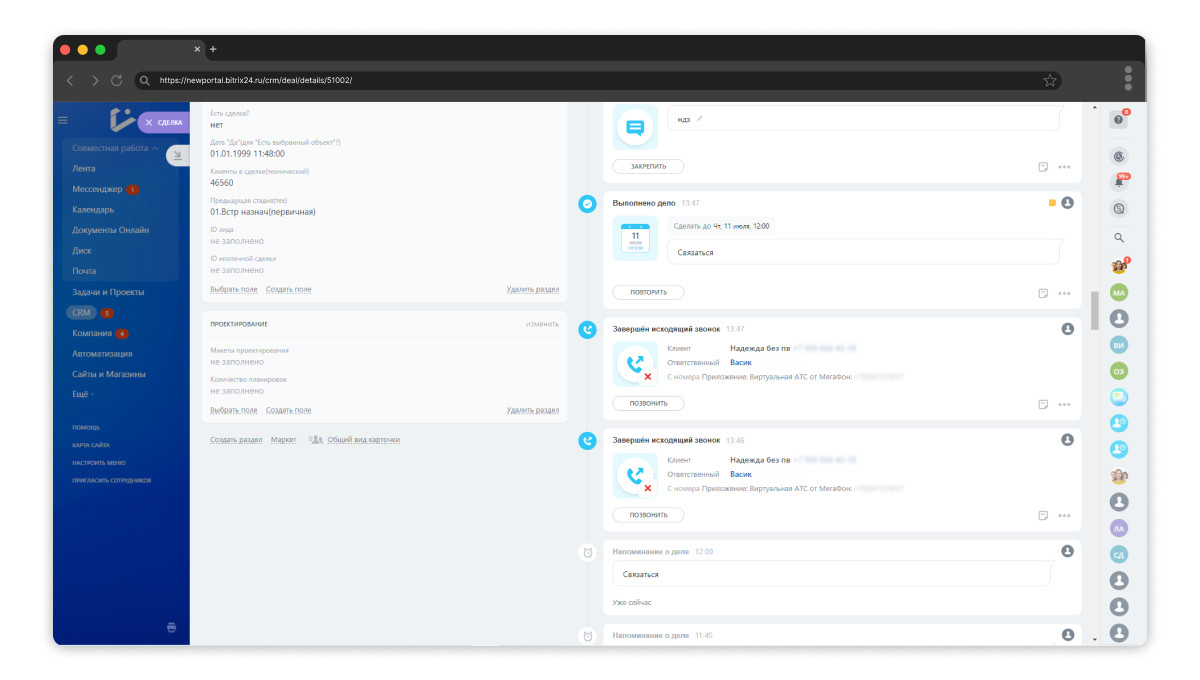Open the browser three-dot menu
Viewport: 1200px width, 680px height.
(x=1128, y=78)
